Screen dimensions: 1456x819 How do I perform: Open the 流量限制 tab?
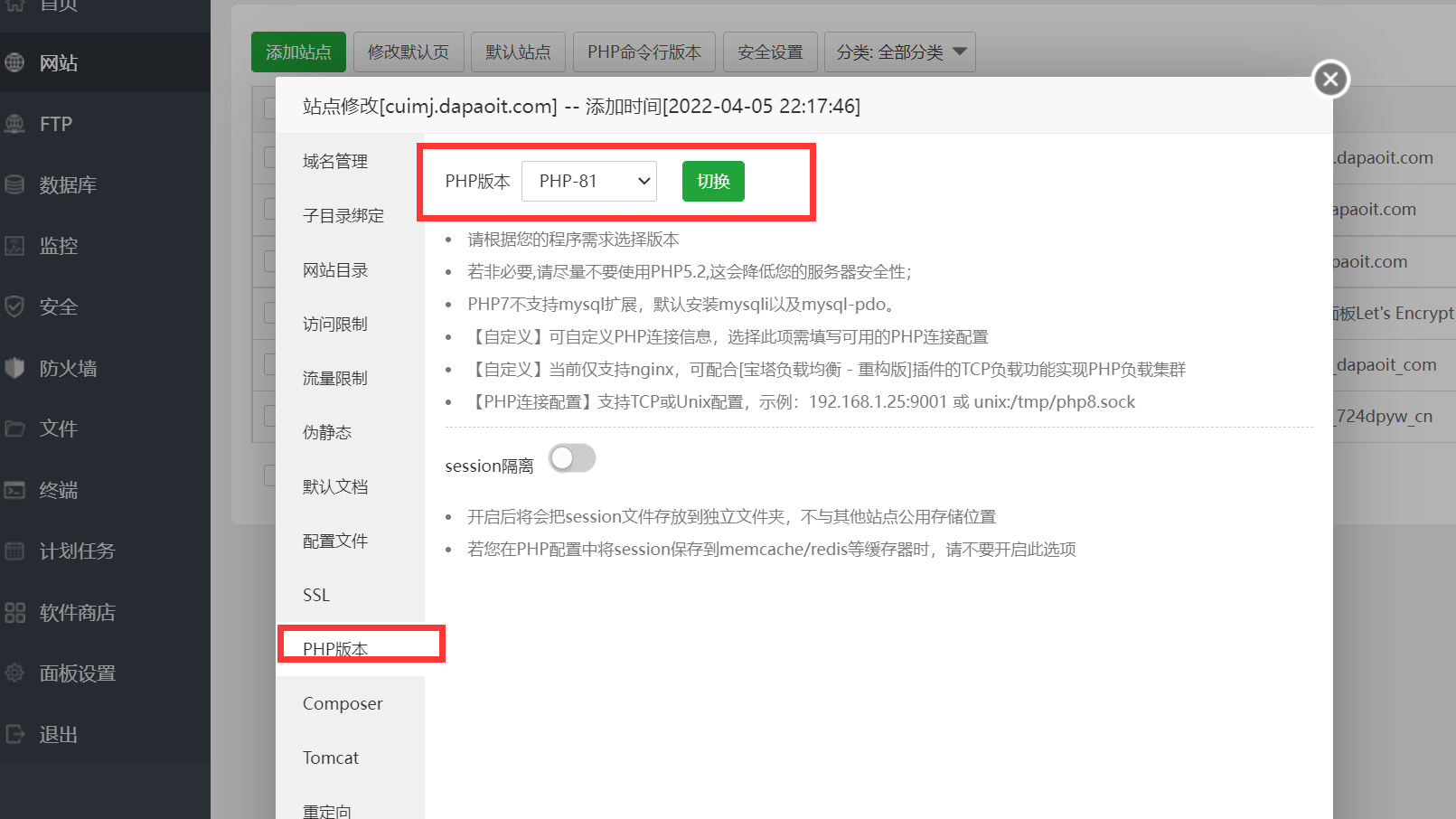(350, 378)
